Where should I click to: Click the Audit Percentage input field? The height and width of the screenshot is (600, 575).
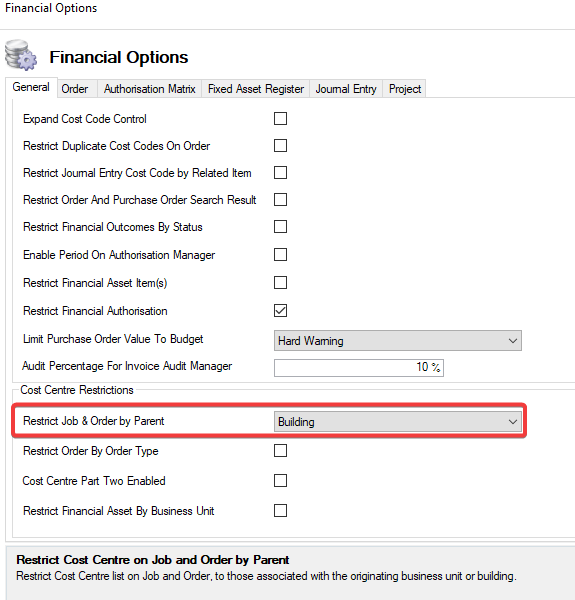359,367
